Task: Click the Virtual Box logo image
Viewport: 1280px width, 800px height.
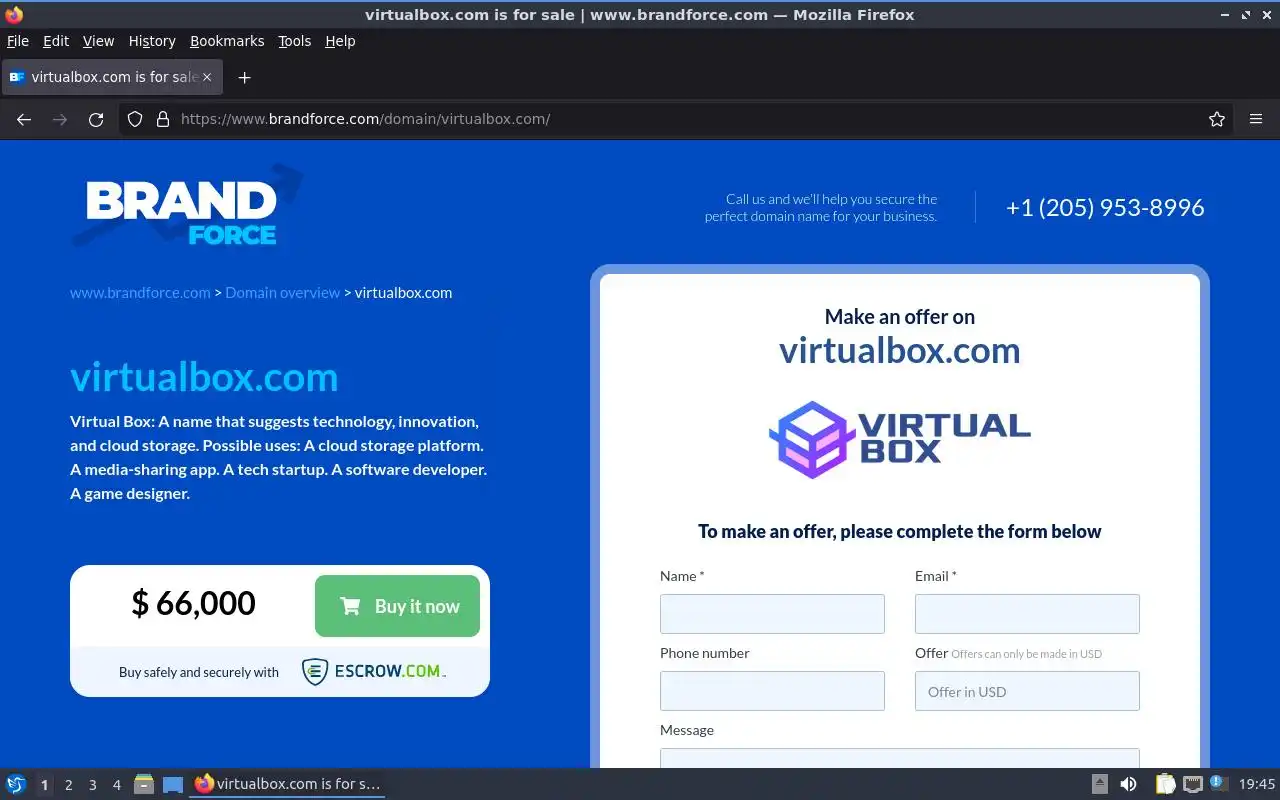Action: [x=899, y=440]
